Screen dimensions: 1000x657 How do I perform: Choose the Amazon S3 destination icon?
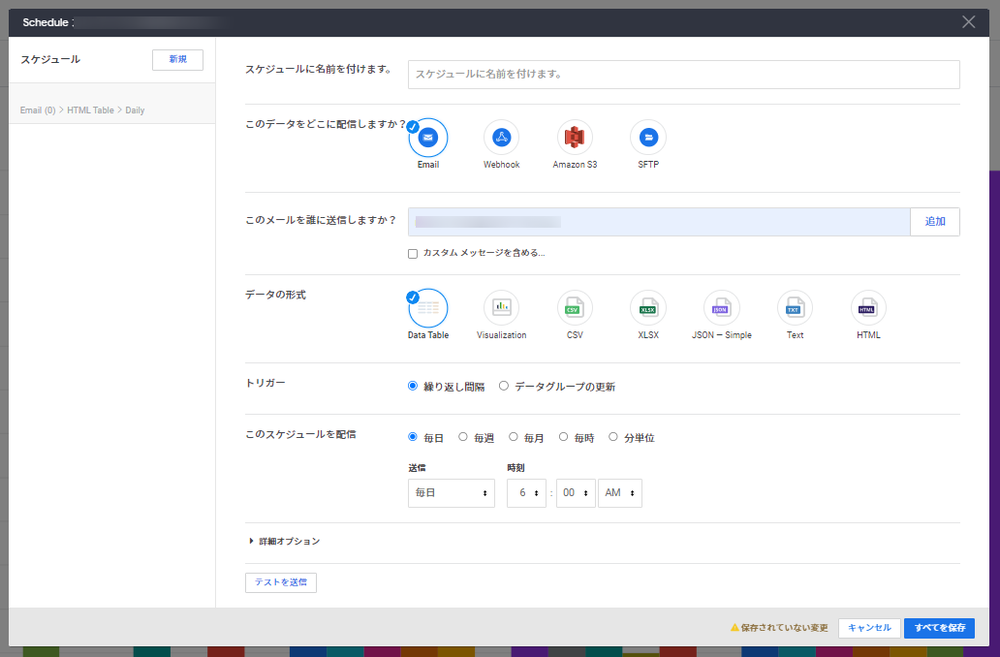(575, 138)
